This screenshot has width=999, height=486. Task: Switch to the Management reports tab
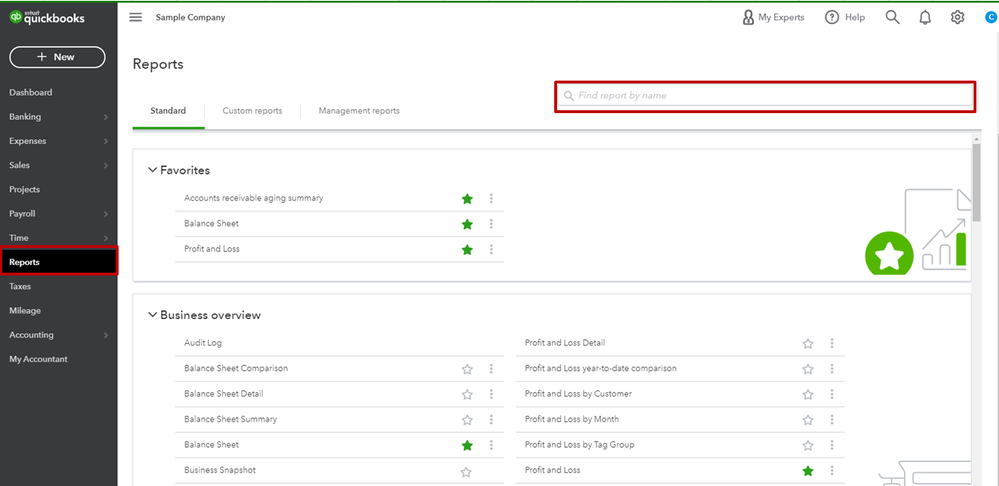pos(359,111)
